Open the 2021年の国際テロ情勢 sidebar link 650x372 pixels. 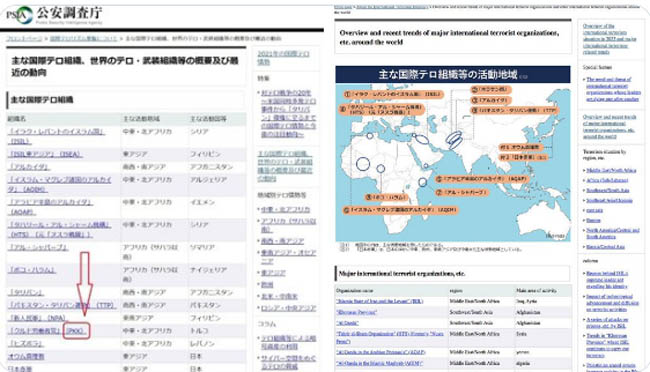tap(284, 58)
